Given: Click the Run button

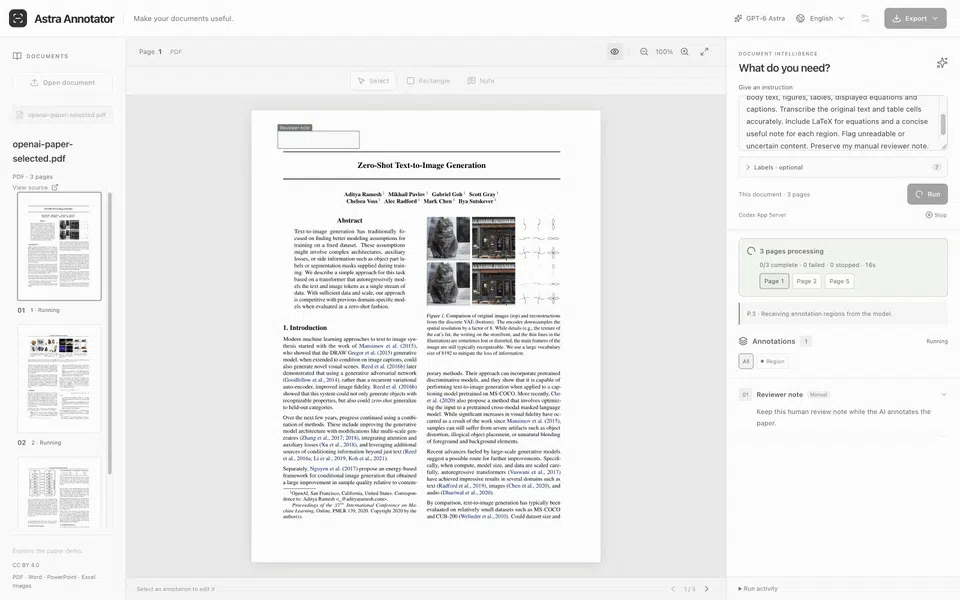Looking at the screenshot, I should pyautogui.click(x=927, y=194).
